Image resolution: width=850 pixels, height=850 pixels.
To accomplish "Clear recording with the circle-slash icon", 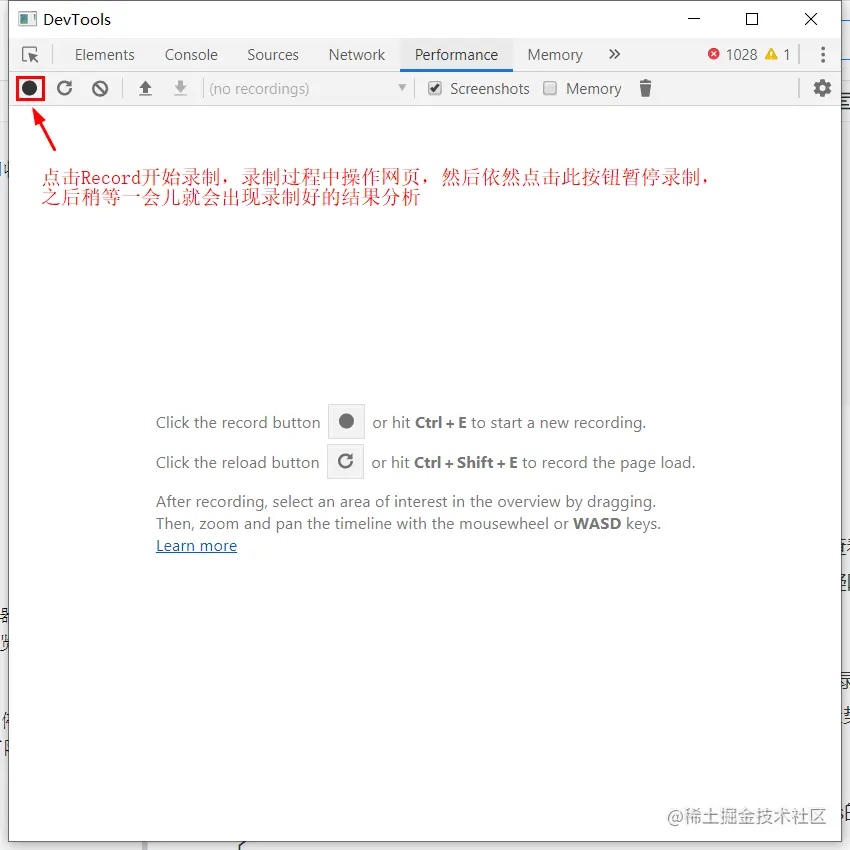I will [x=100, y=88].
